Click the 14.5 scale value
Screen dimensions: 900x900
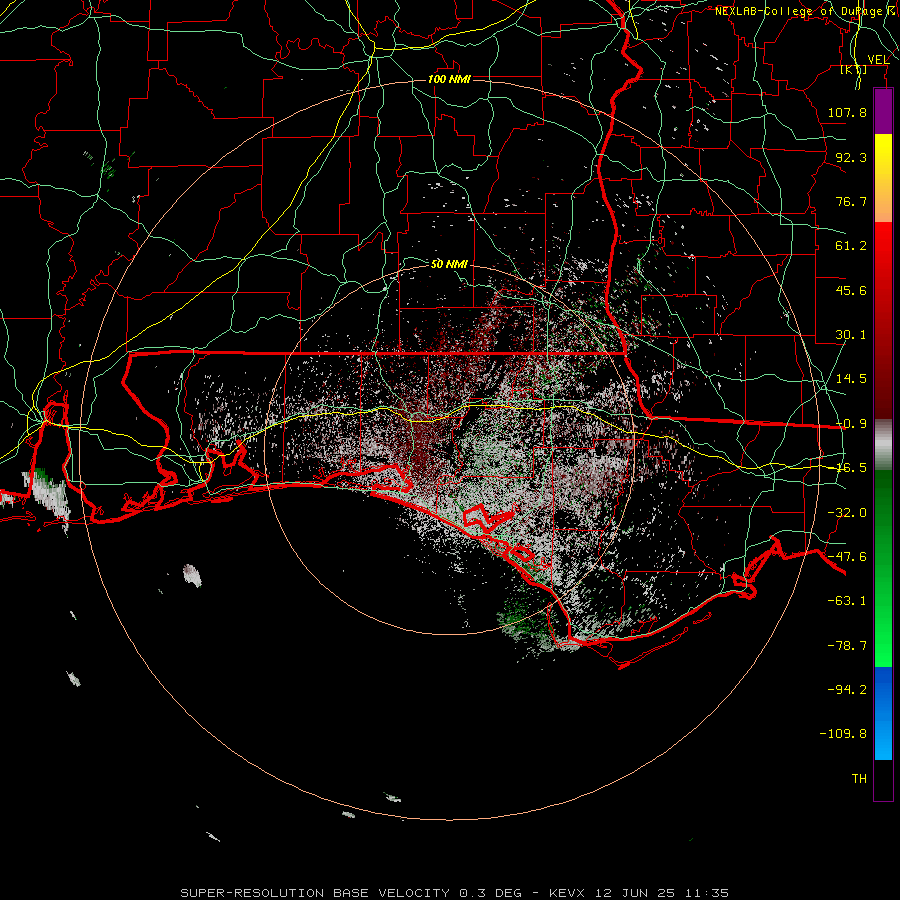pos(851,379)
